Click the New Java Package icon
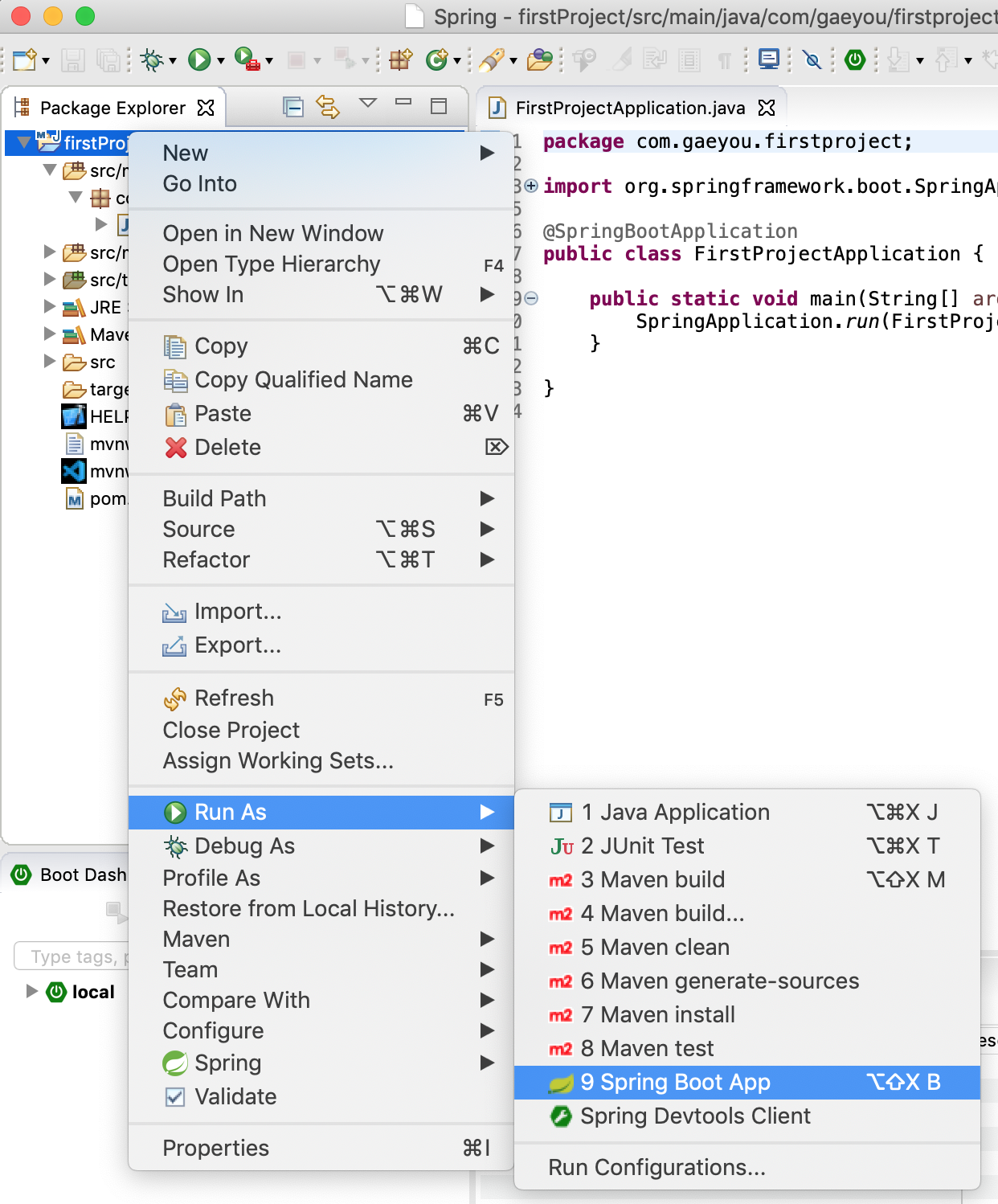This screenshot has width=998, height=1204. (x=400, y=59)
